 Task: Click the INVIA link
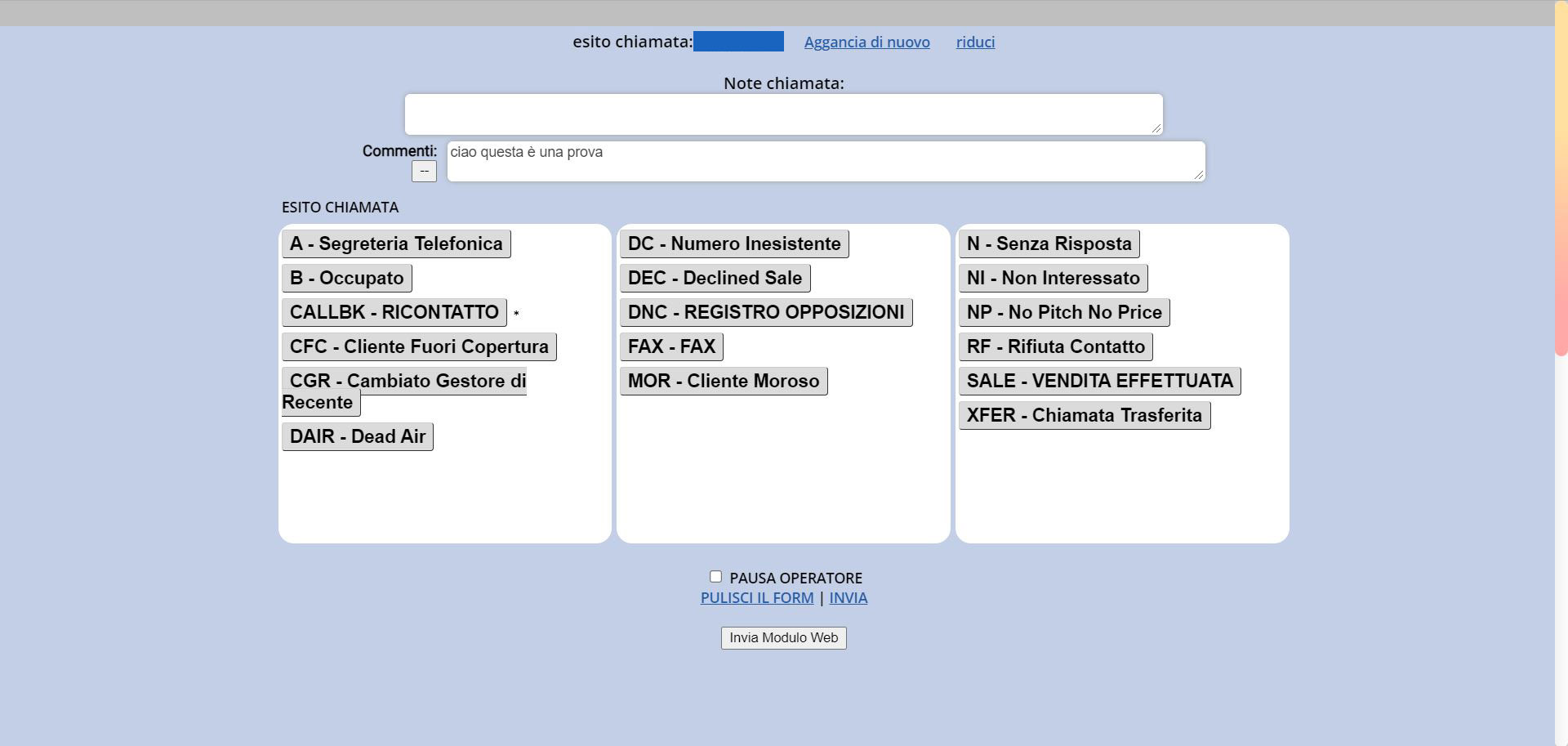pos(848,598)
